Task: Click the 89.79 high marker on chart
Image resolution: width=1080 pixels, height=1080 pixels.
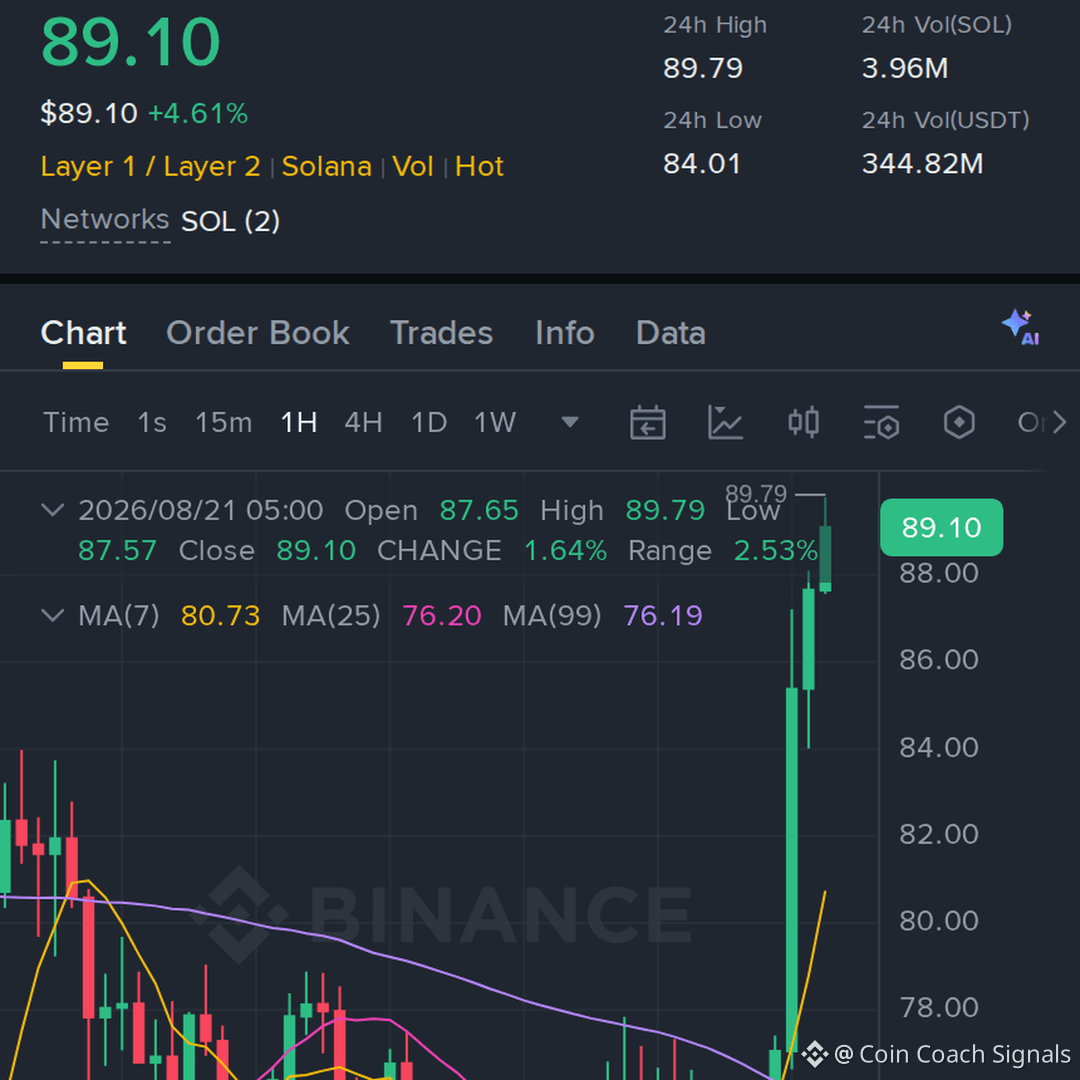Action: tap(756, 494)
